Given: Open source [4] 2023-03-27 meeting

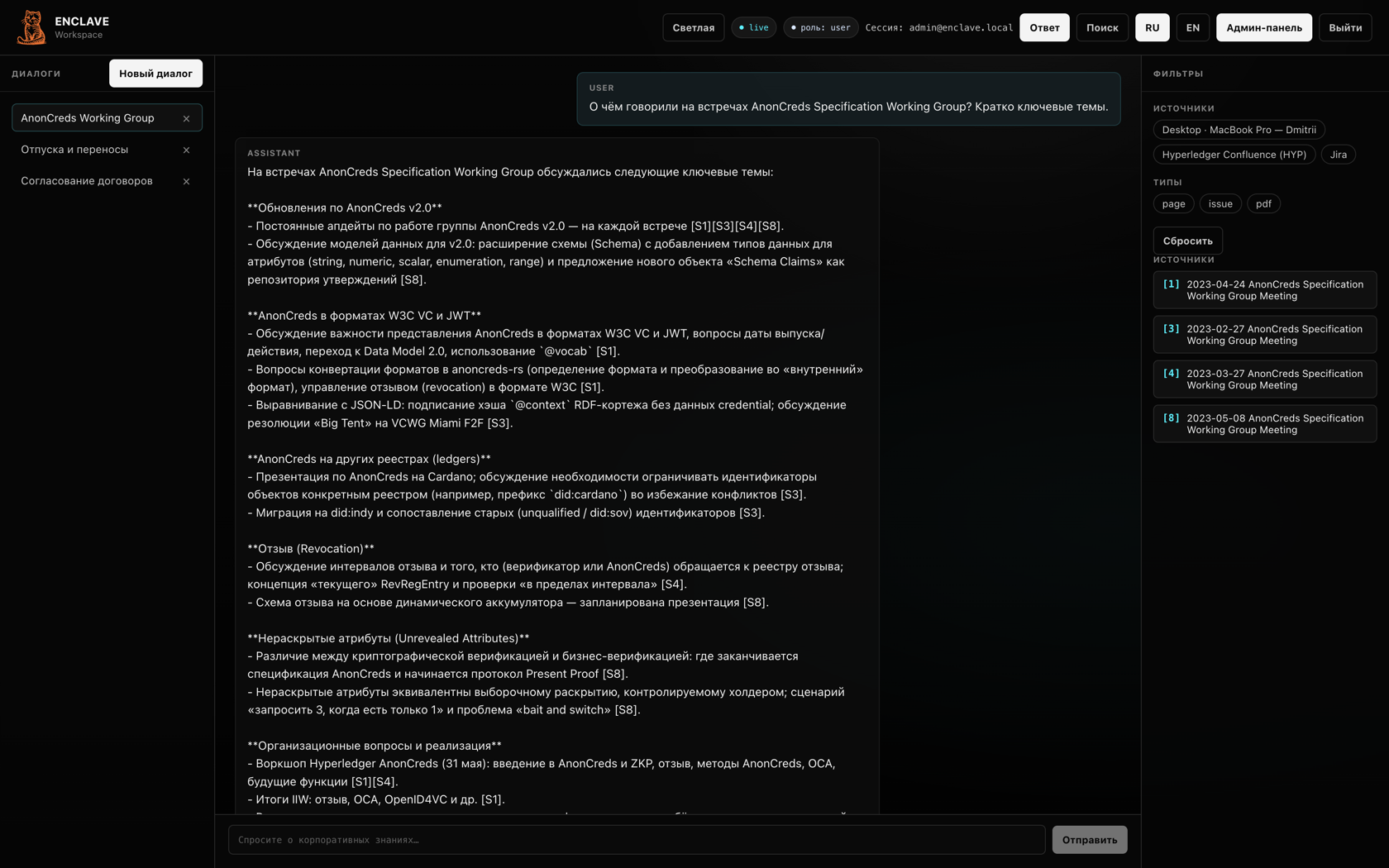Looking at the screenshot, I should pyautogui.click(x=1264, y=379).
